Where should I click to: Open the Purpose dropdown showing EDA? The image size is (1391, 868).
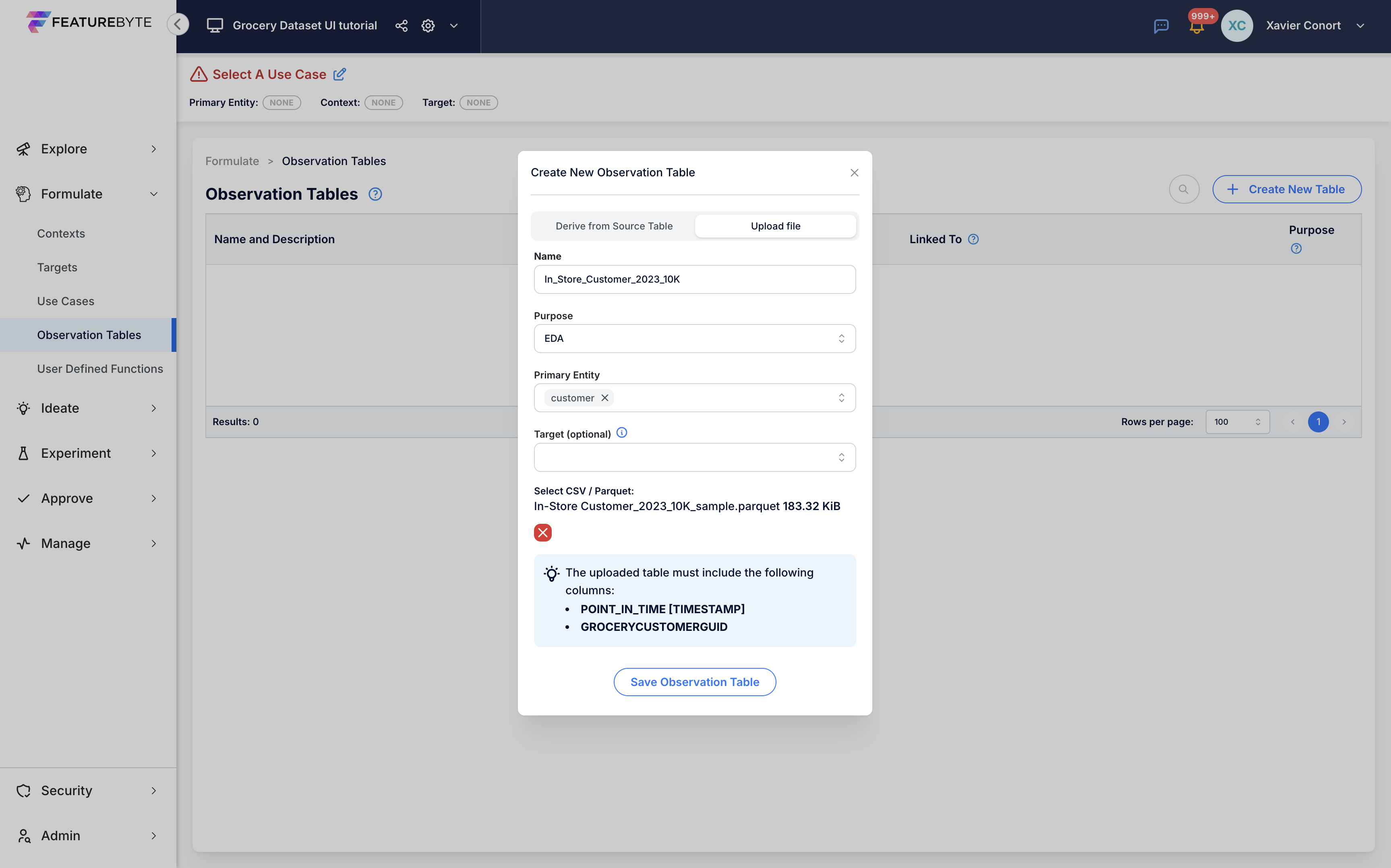pos(695,339)
